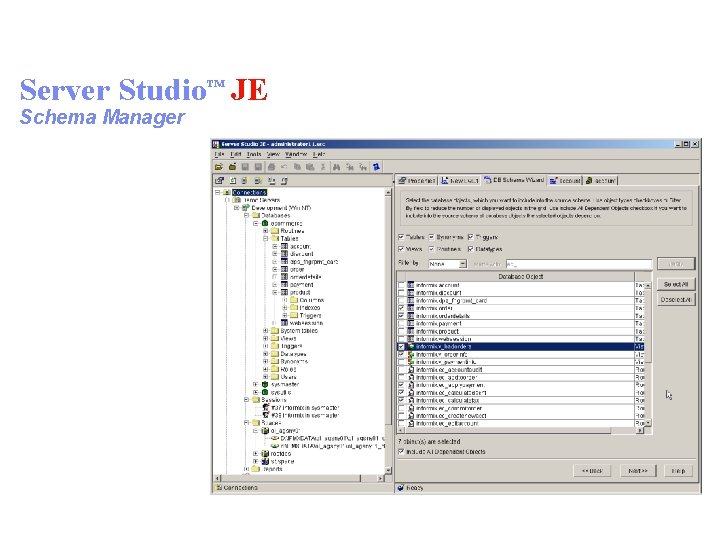Click the sysmaster database icon
This screenshot has height=540, width=720.
(265, 385)
